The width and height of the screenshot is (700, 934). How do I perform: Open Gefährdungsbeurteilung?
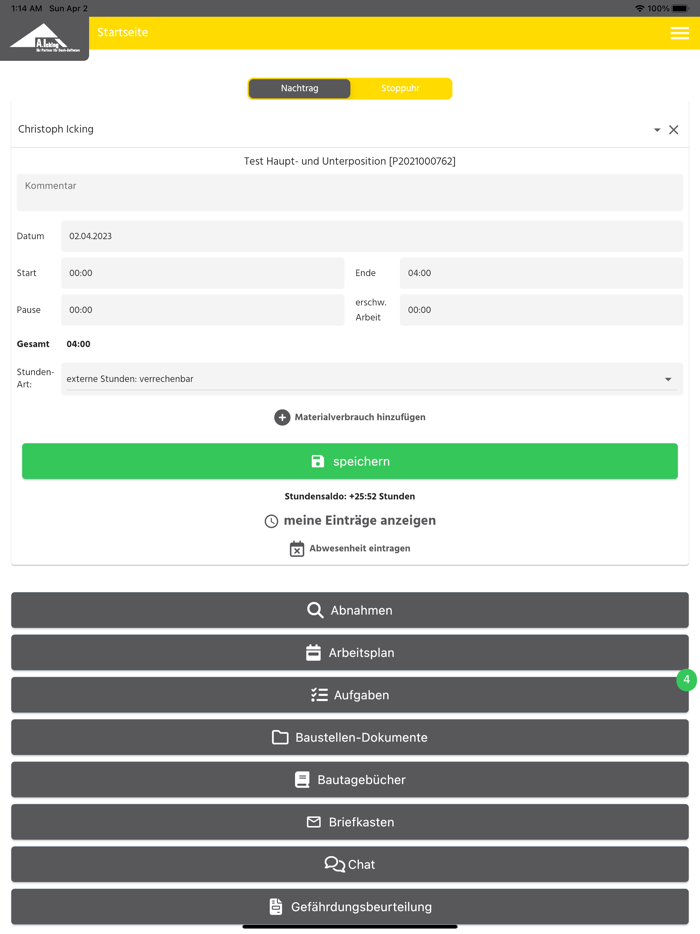350,907
